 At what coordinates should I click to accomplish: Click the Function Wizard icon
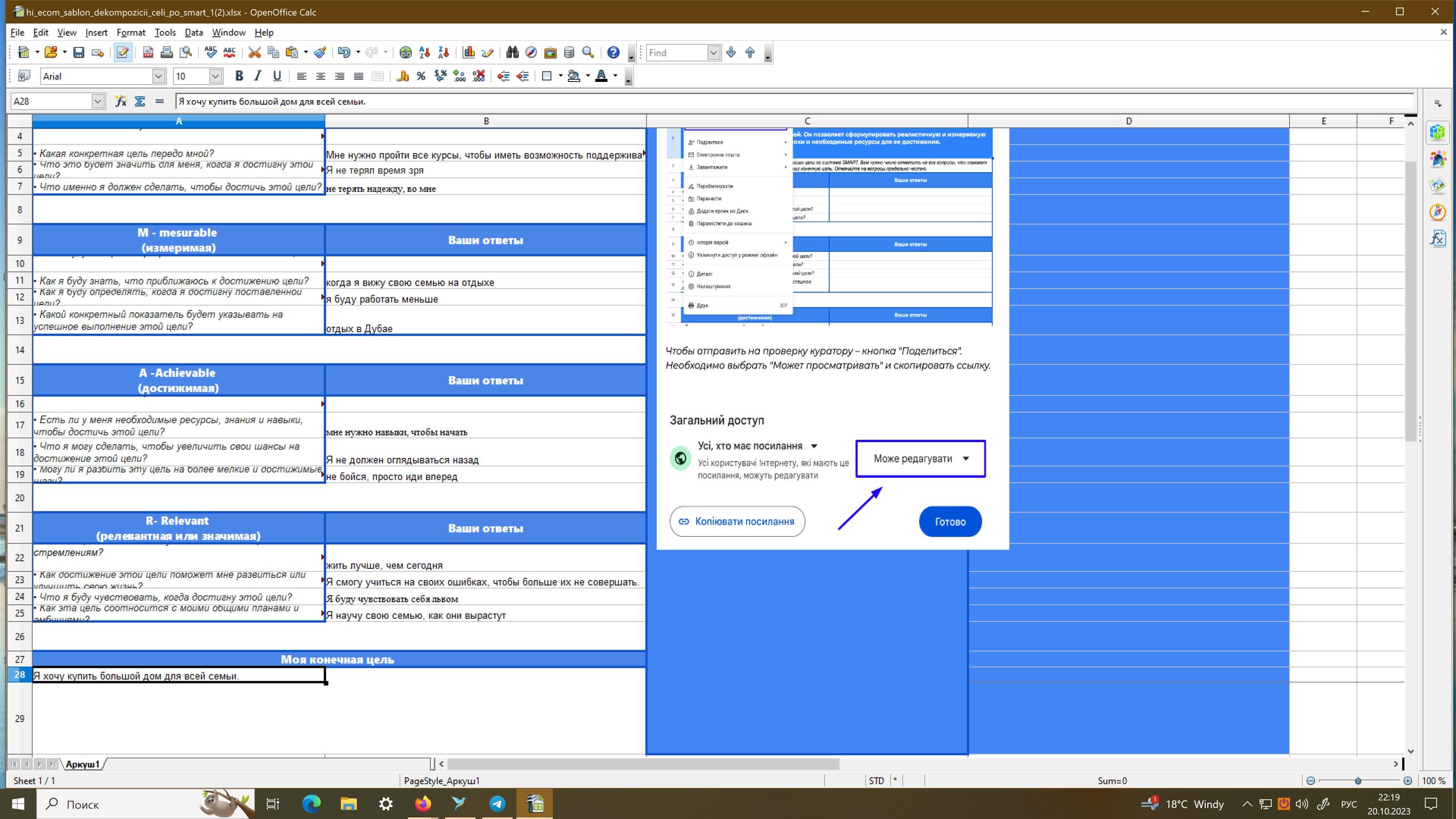click(x=121, y=101)
